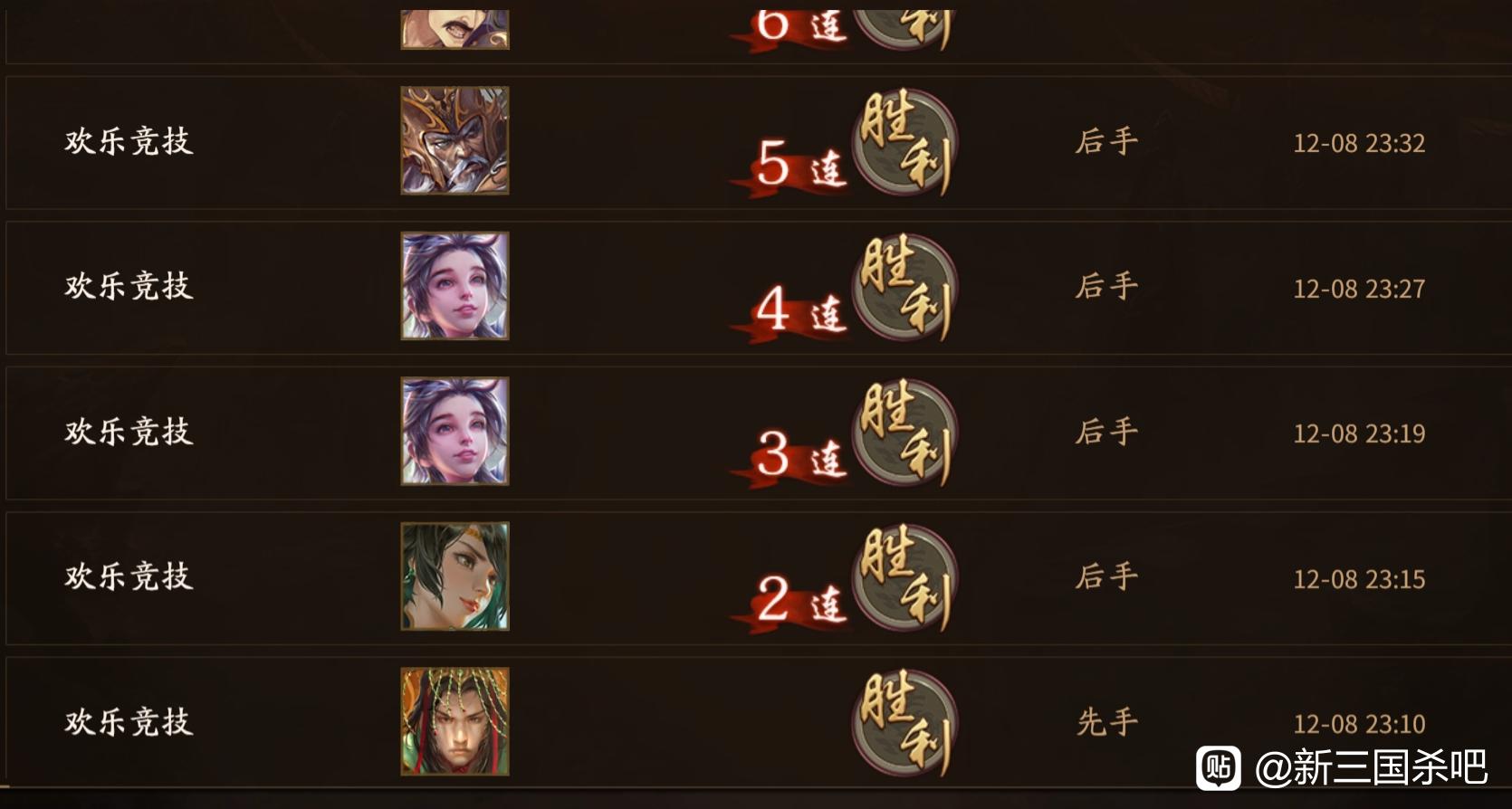
Task: Click the 先手 label on the bottom row
Action: tap(1106, 722)
